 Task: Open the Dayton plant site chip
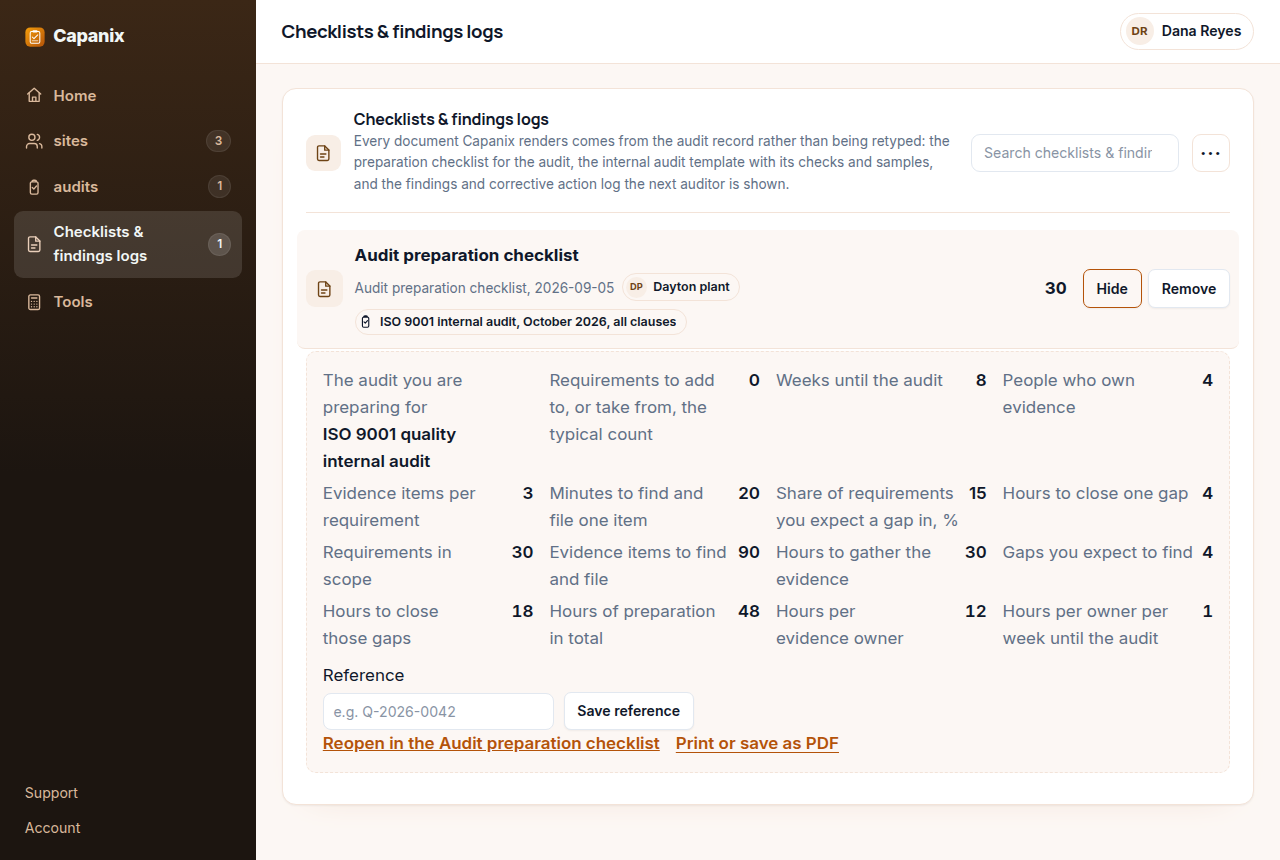(x=681, y=287)
